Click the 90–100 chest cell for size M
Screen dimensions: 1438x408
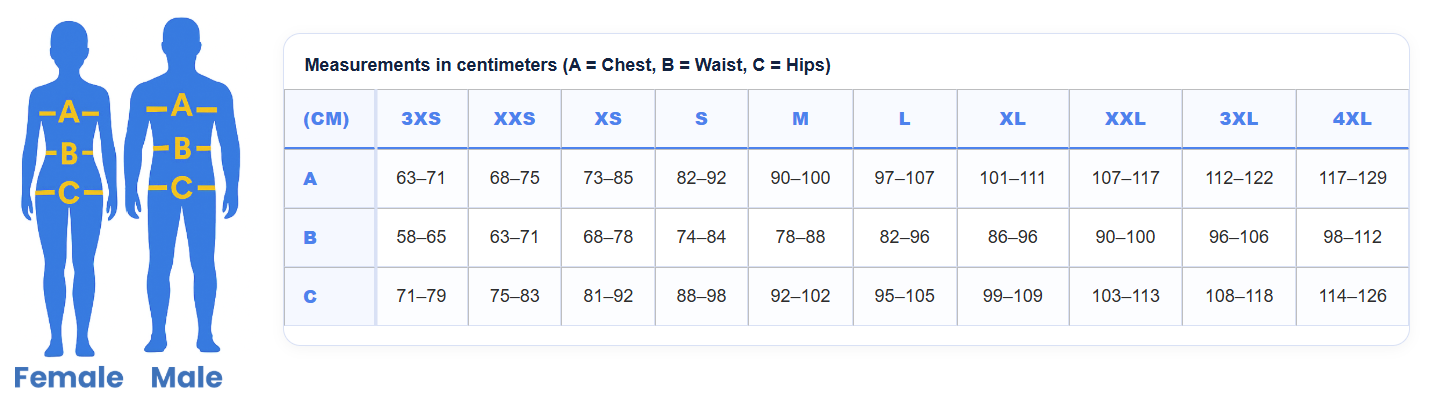click(x=800, y=179)
